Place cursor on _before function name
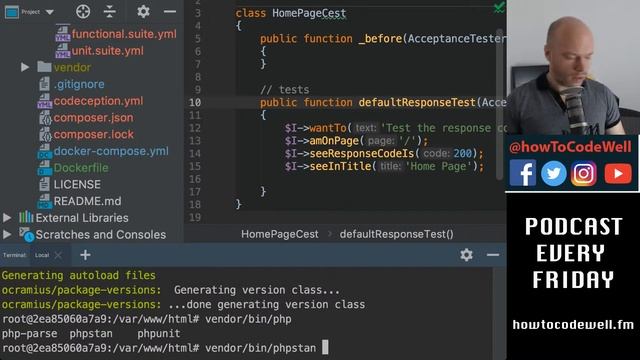Image resolution: width=640 pixels, height=360 pixels. tap(380, 39)
